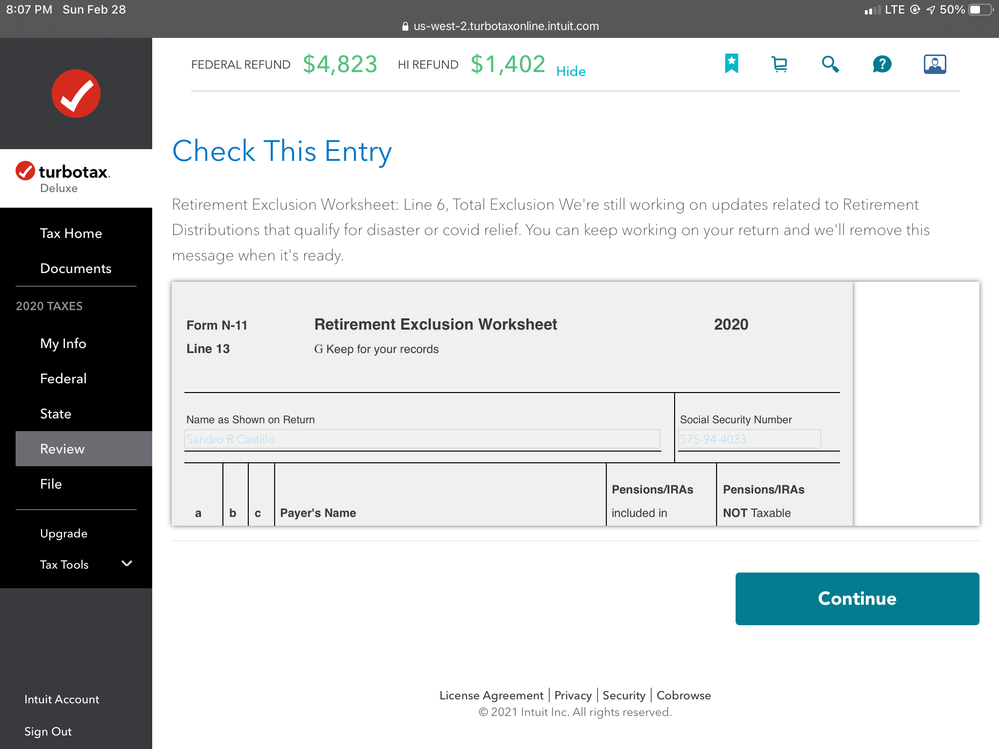Hide the refund amounts
This screenshot has height=749, width=999.
click(571, 71)
